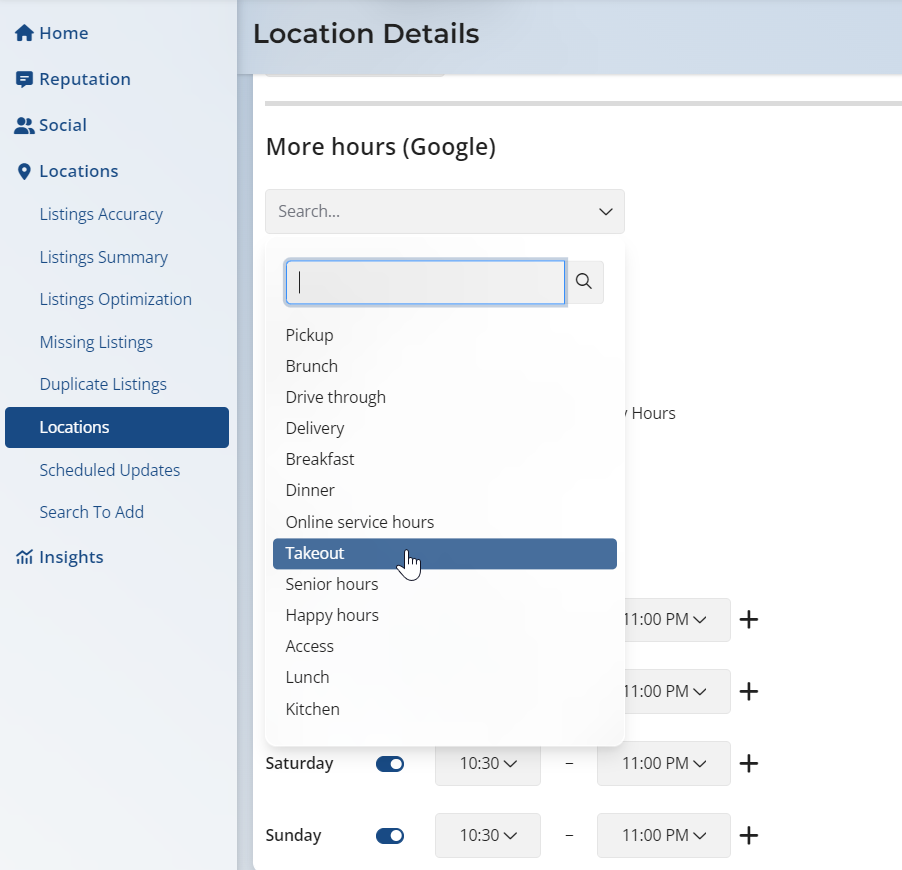Open Sunday closing time 11:00 PM dropdown

(x=664, y=836)
